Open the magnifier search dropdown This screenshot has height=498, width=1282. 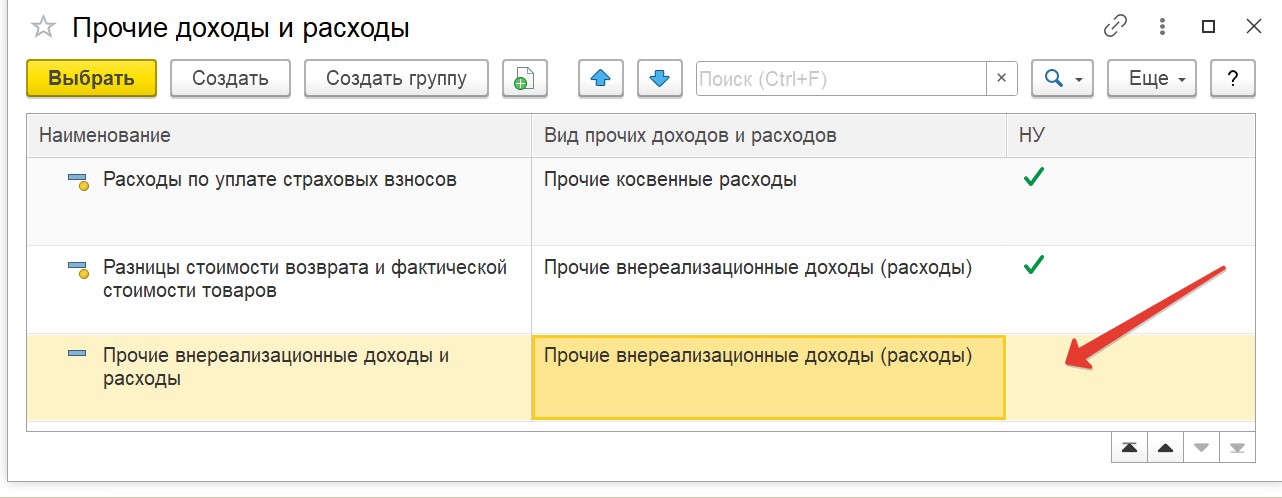1062,78
